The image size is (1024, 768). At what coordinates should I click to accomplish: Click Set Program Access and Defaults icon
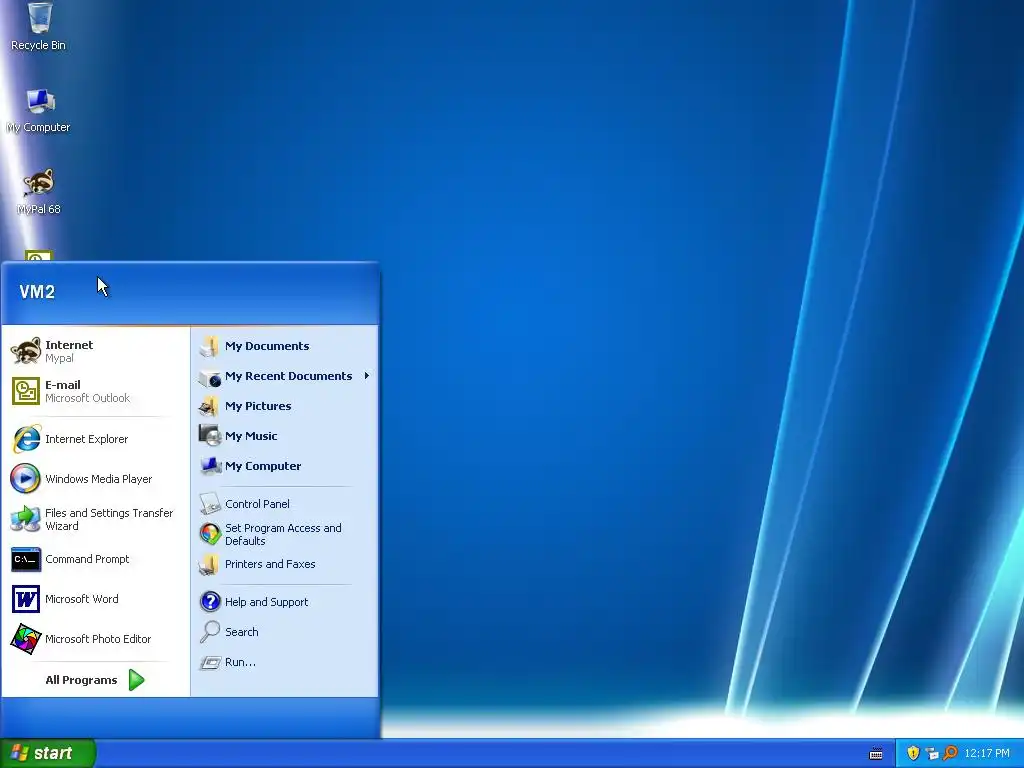pos(210,534)
